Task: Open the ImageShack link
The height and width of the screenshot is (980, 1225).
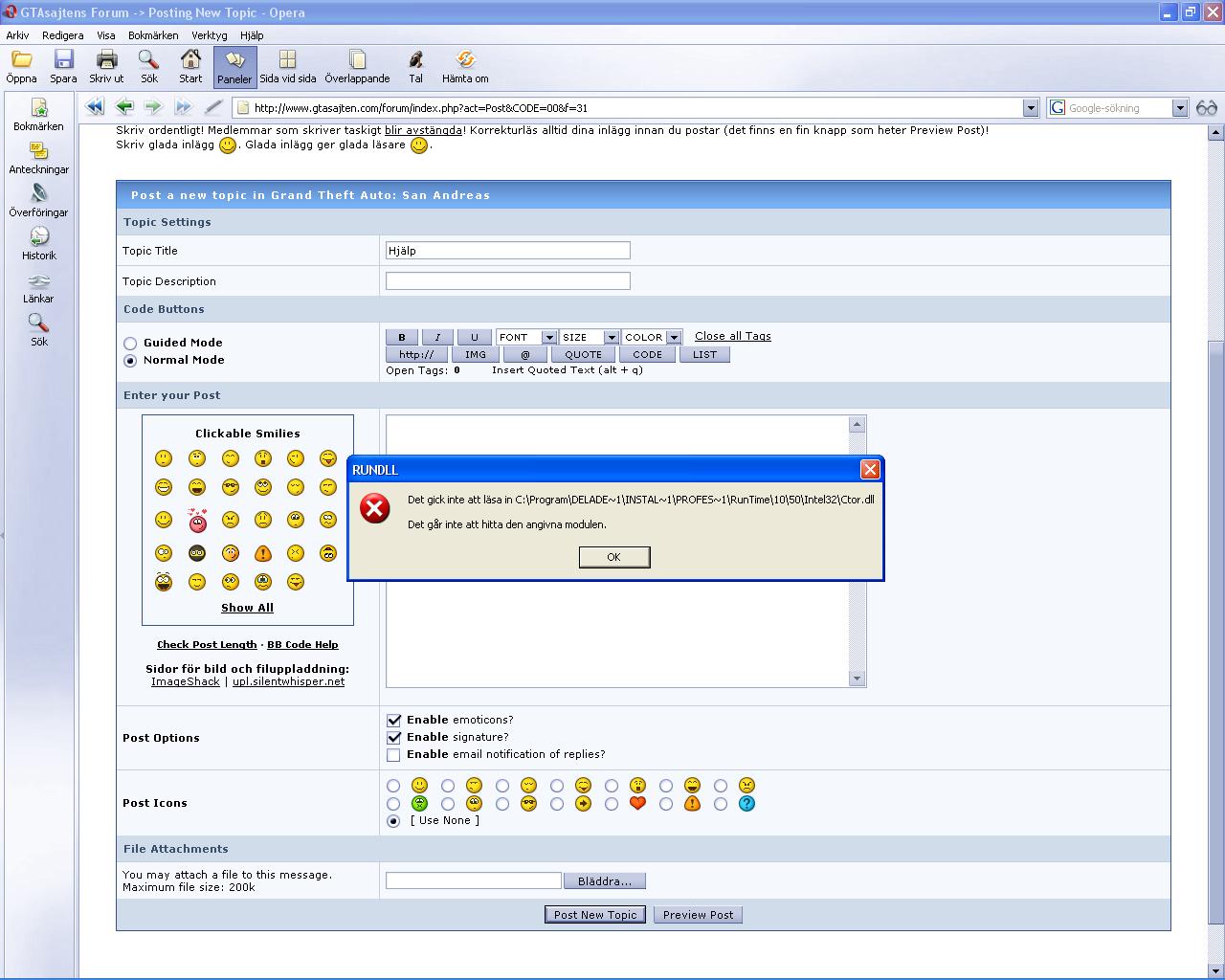Action: pos(186,681)
